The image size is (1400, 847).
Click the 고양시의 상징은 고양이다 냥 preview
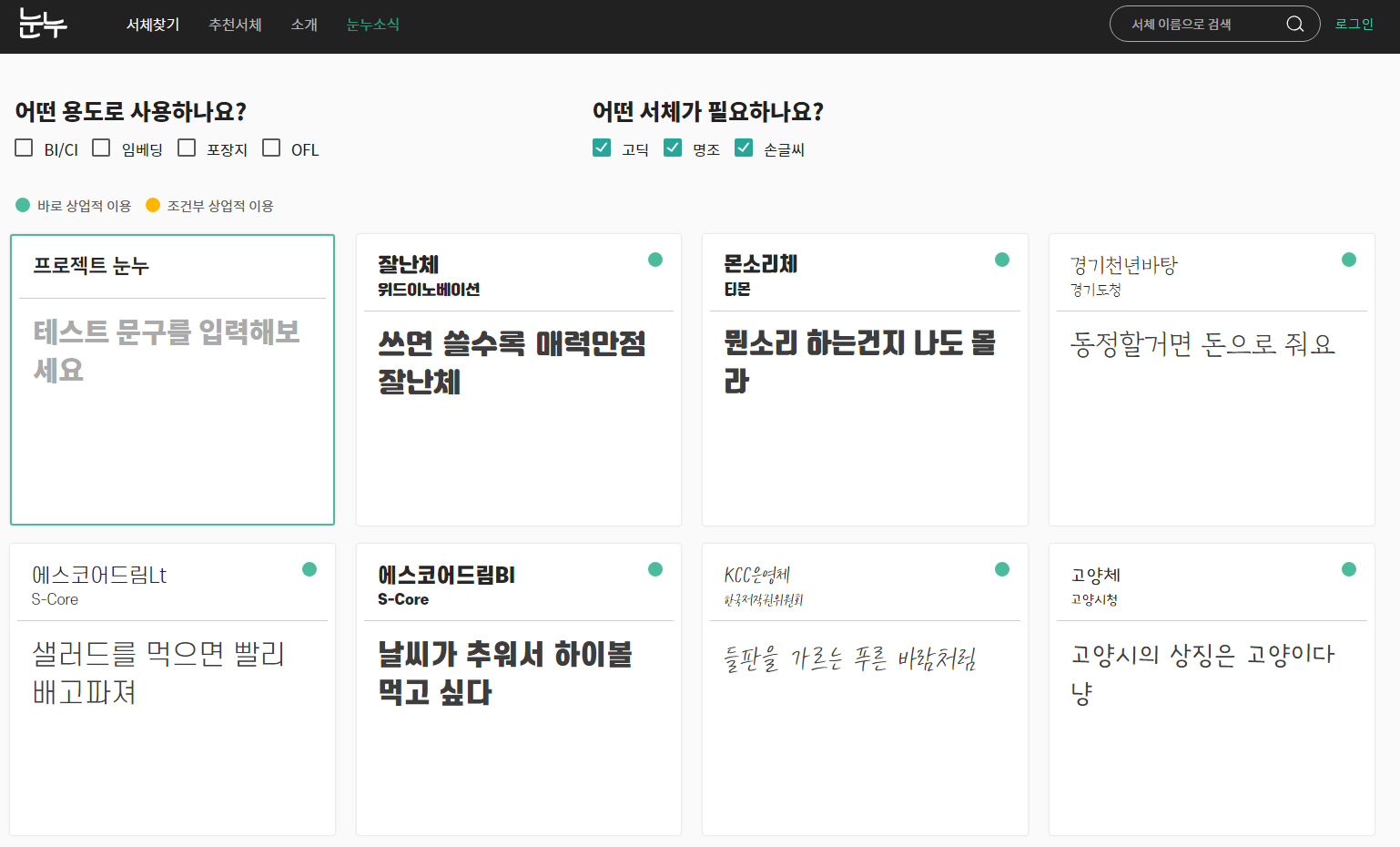pos(1203,672)
